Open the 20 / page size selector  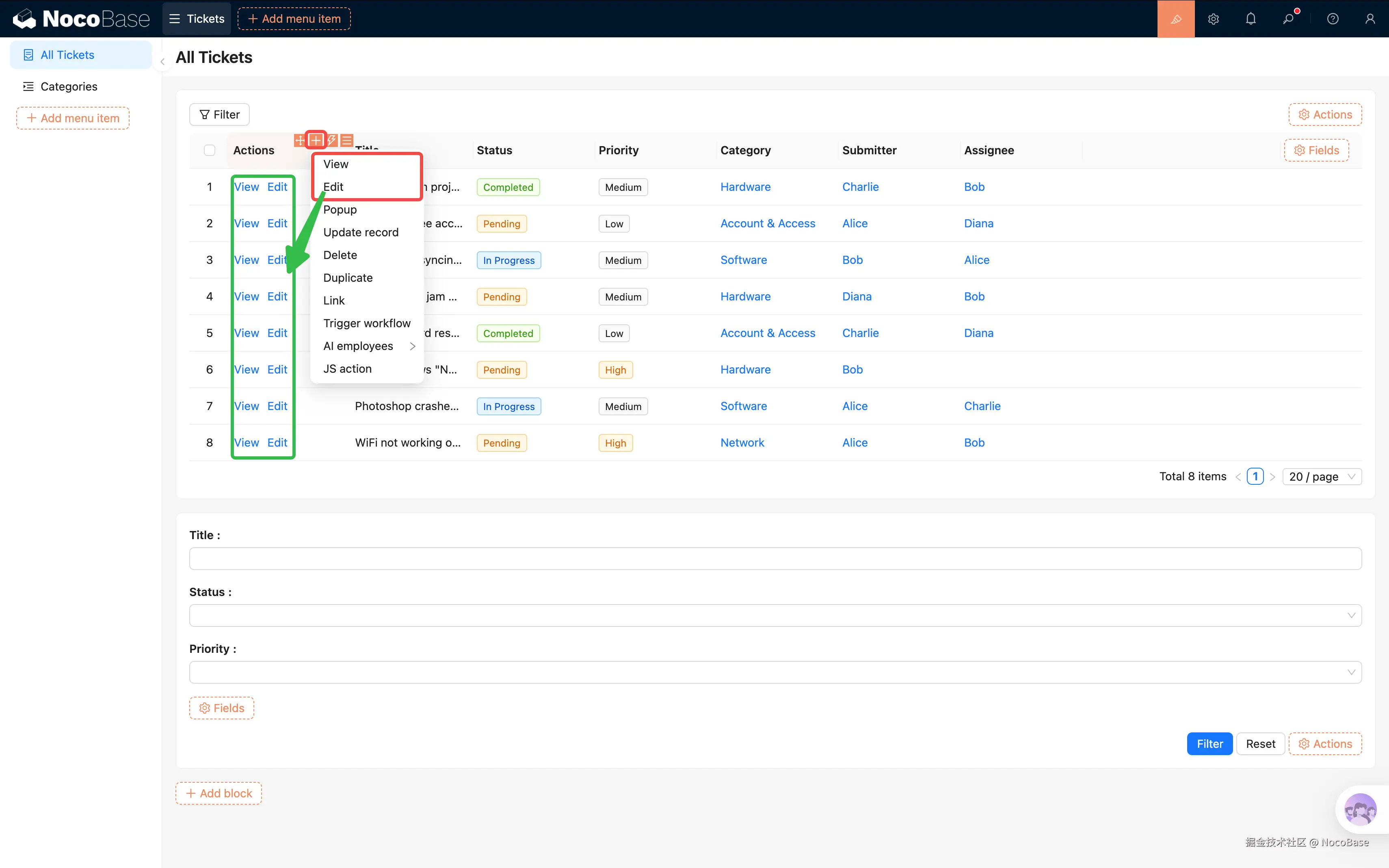(x=1321, y=477)
